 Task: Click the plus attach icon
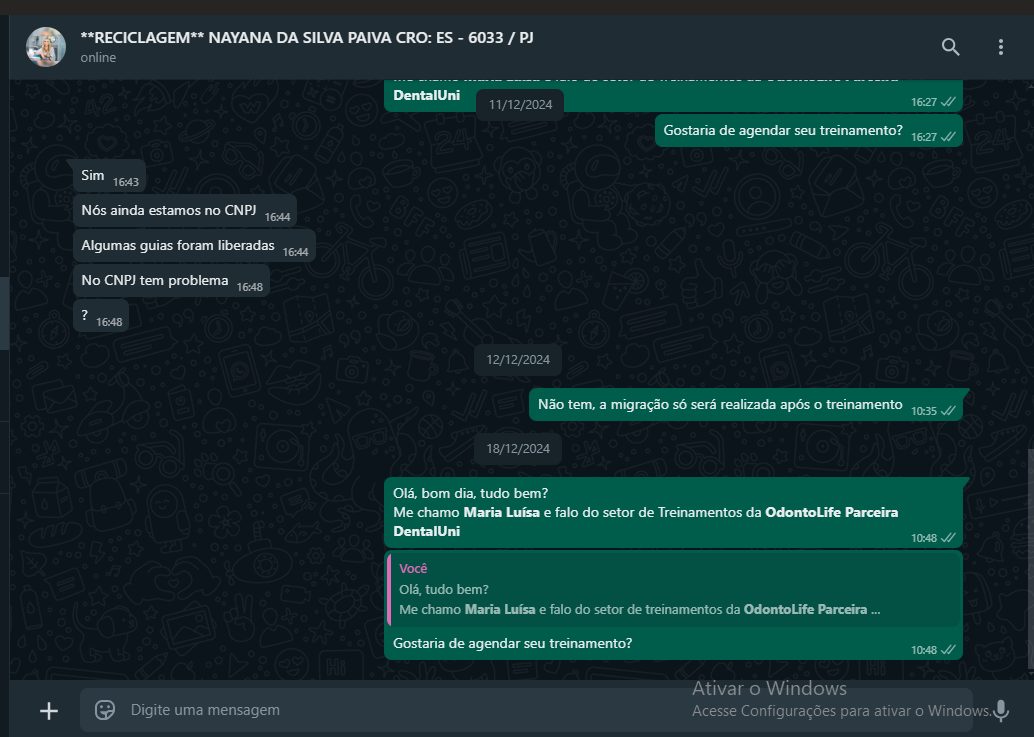point(49,711)
